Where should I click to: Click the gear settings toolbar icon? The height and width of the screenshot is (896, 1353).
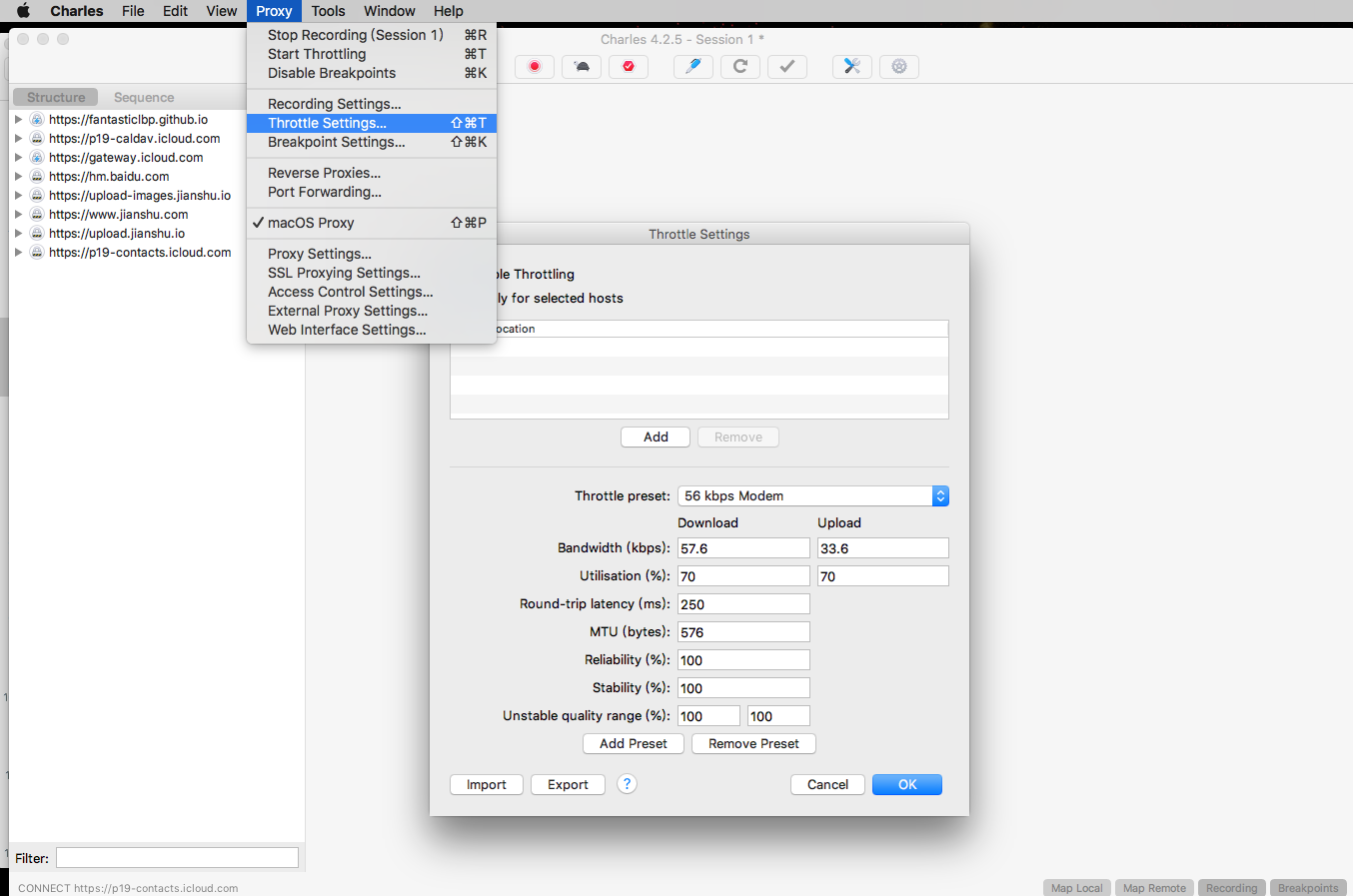(899, 67)
